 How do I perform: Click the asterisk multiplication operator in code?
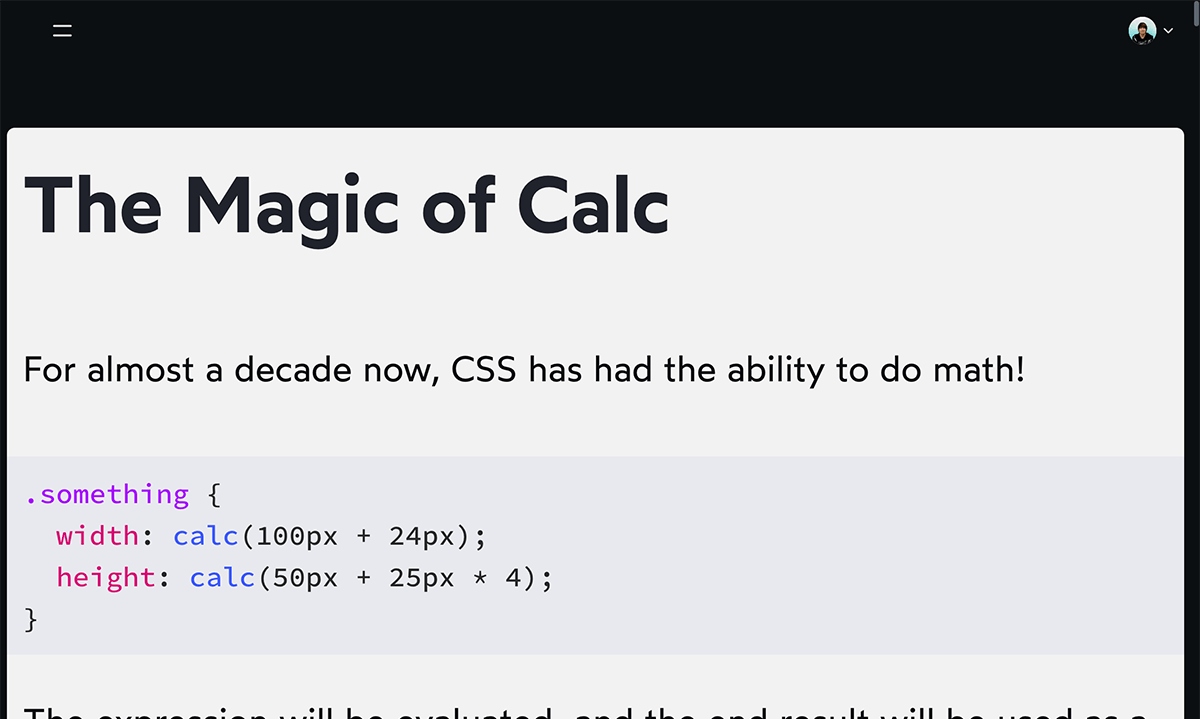coord(479,578)
